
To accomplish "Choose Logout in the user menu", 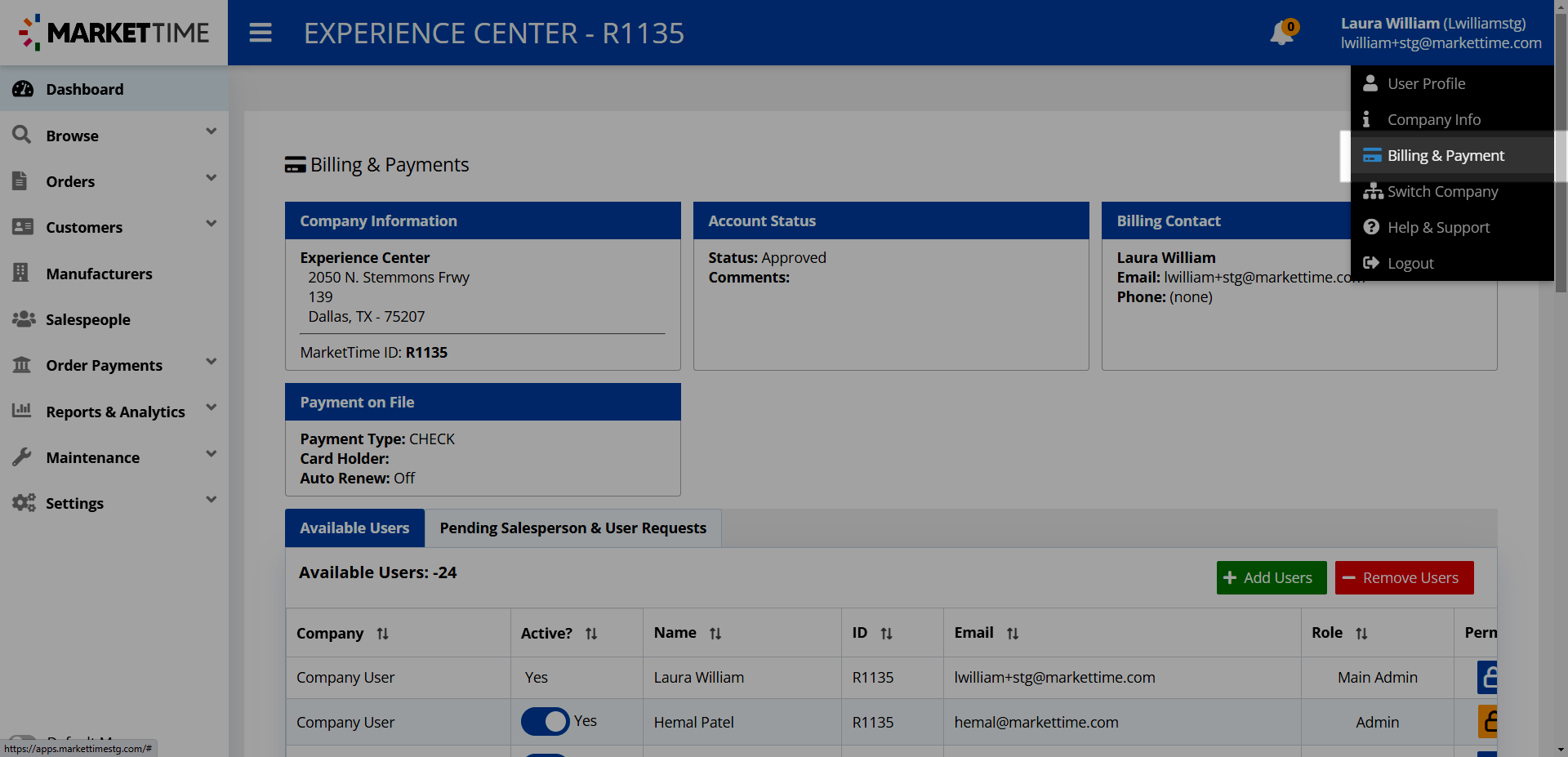I will pyautogui.click(x=1410, y=264).
